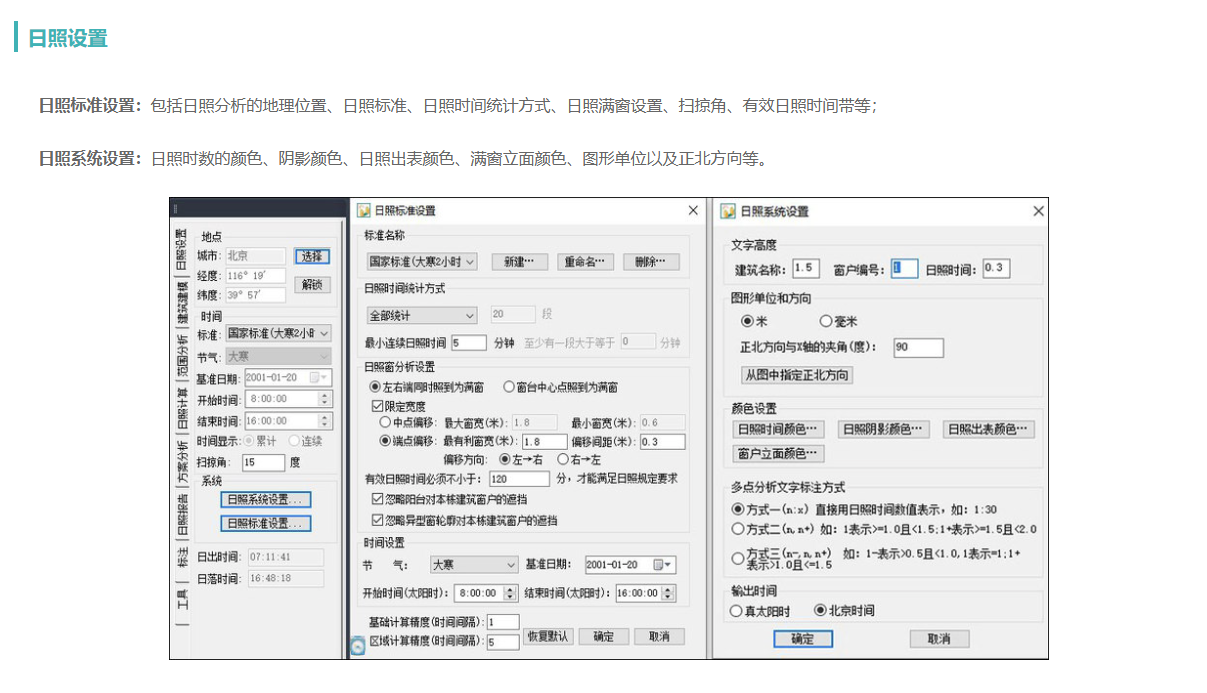Choose the 真太阳时 output time option
Screen dimensions: 1207x693
tap(737, 611)
